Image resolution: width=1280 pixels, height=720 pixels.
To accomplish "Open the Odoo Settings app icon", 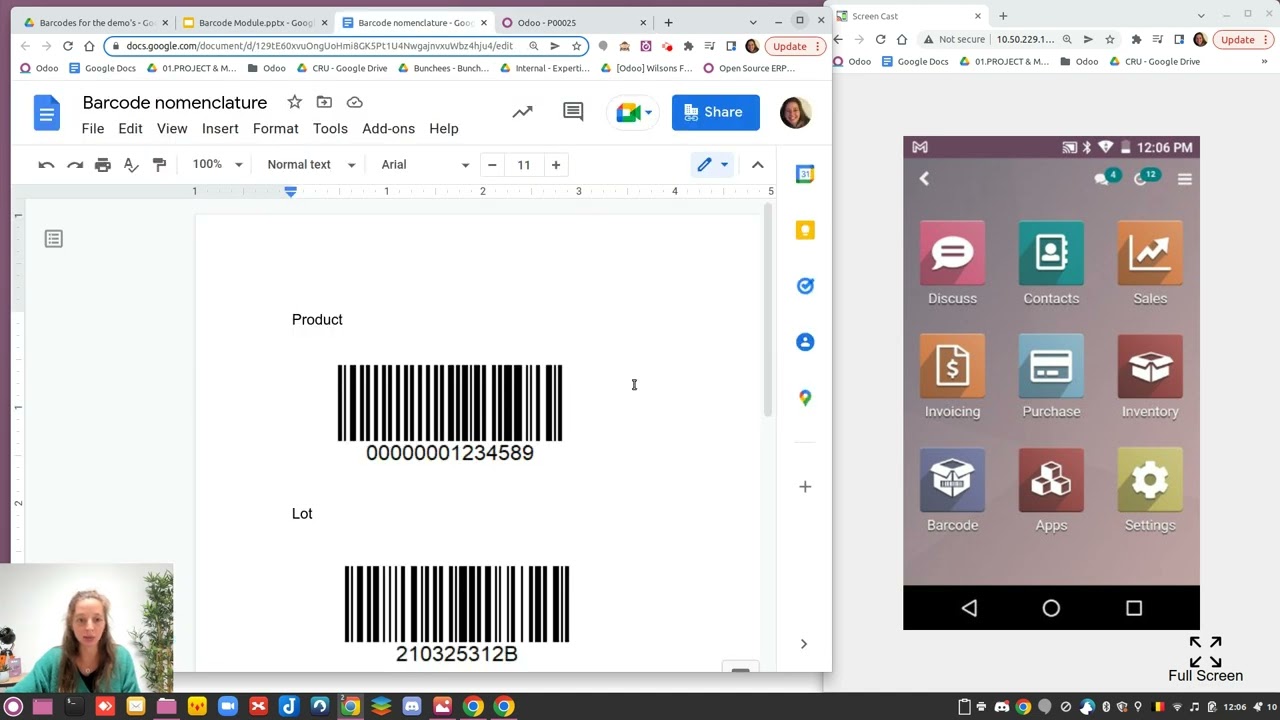I will pos(1150,481).
